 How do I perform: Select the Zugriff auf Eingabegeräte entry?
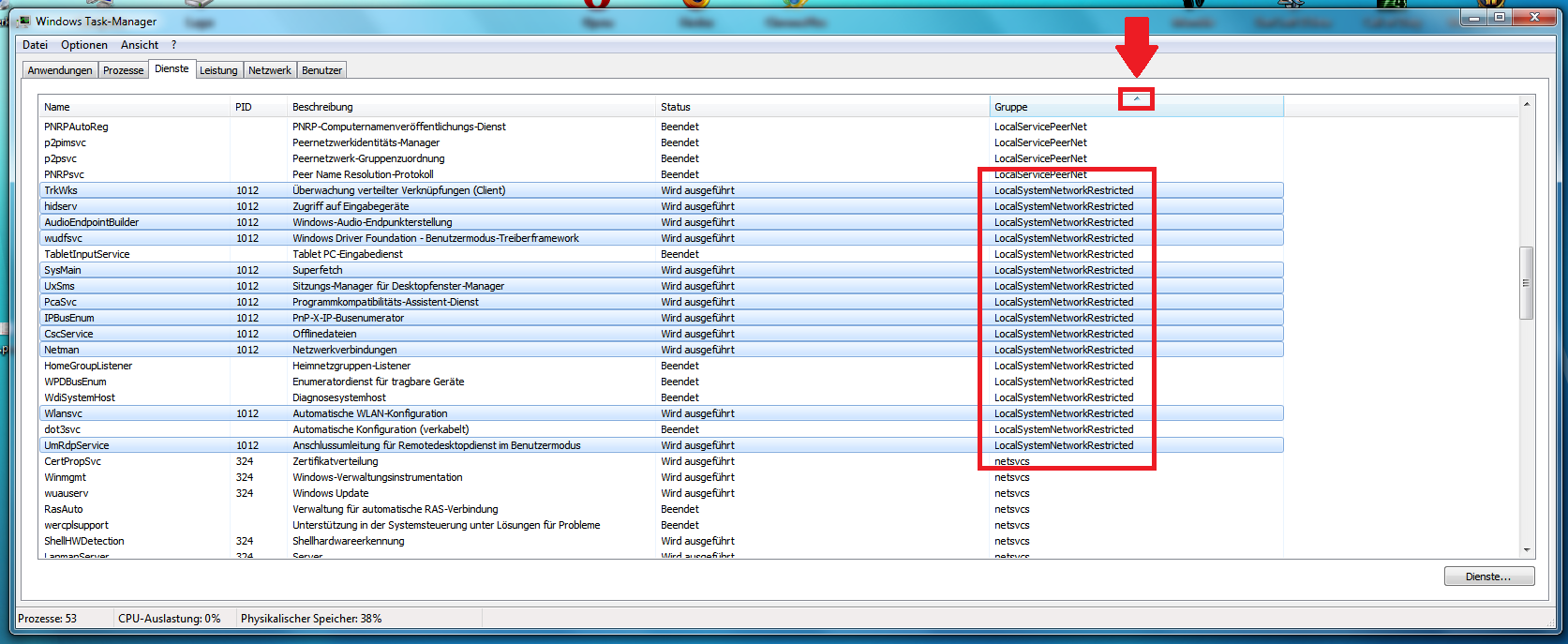tap(351, 206)
